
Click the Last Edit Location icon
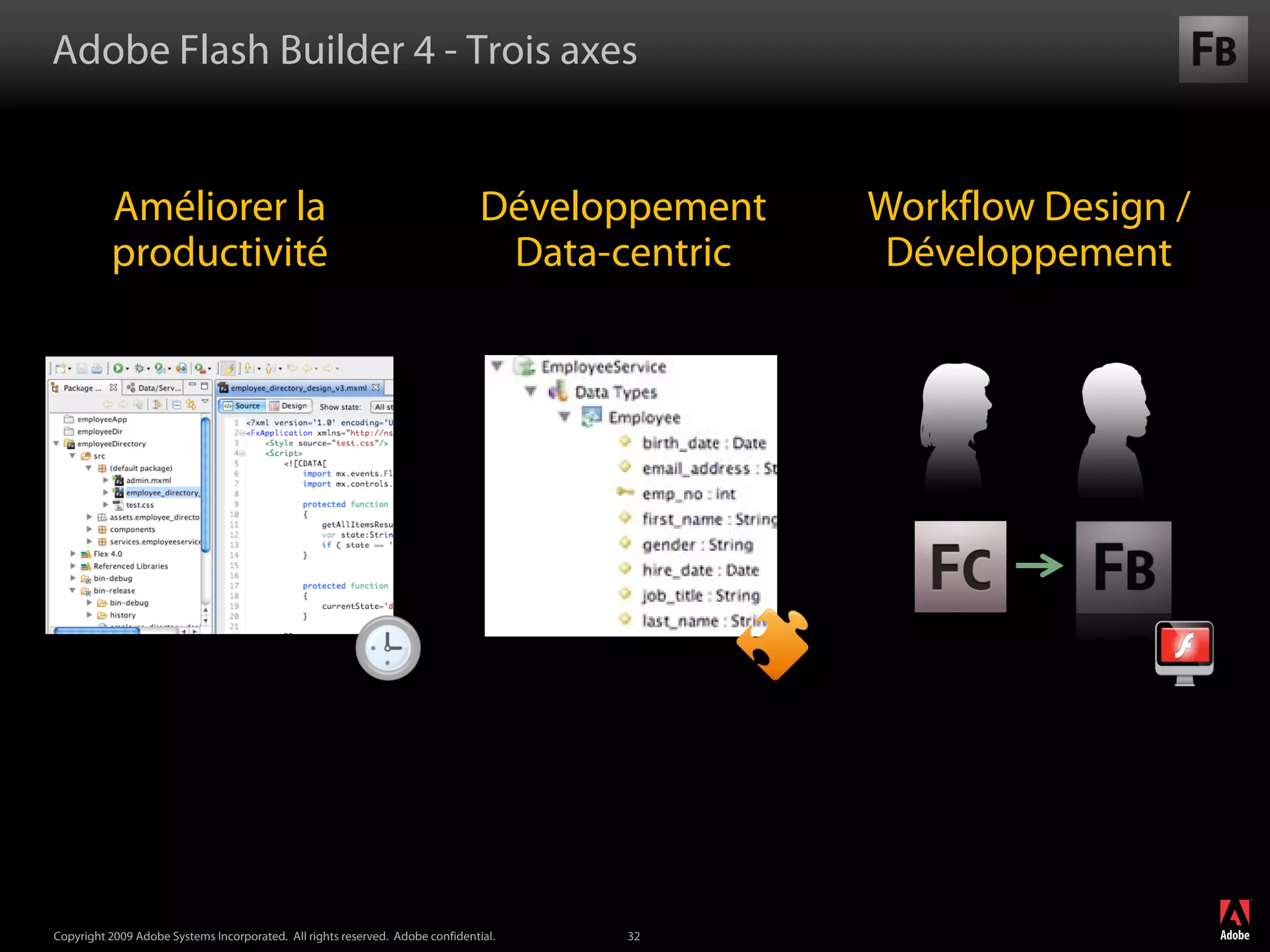point(293,368)
